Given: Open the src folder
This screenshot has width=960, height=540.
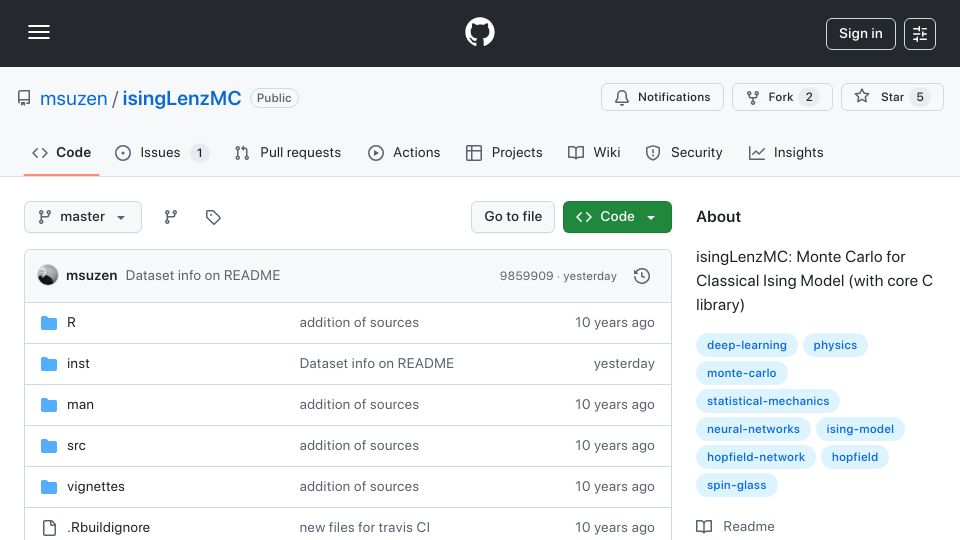Looking at the screenshot, I should (x=76, y=446).
